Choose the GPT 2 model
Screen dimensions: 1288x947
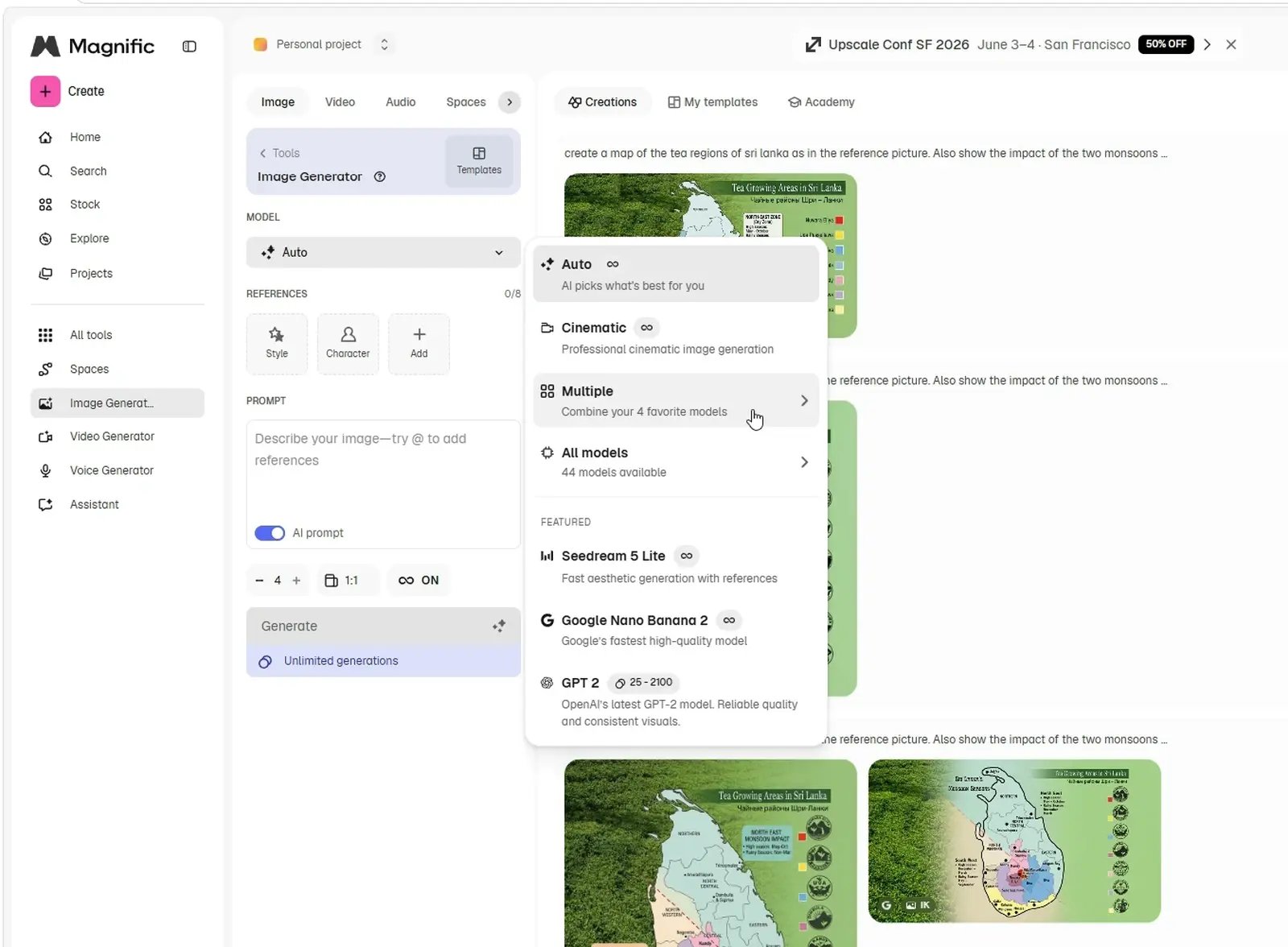click(x=676, y=701)
